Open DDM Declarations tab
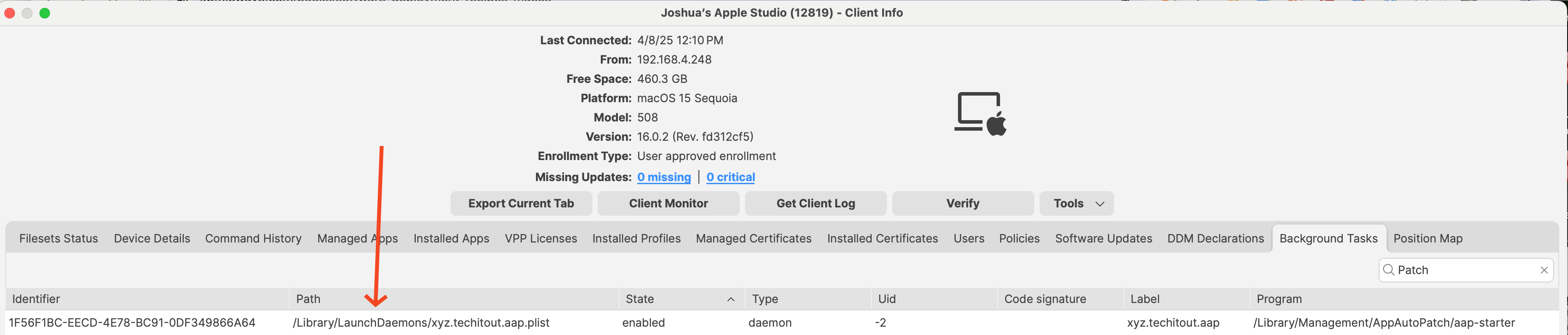 click(x=1216, y=239)
